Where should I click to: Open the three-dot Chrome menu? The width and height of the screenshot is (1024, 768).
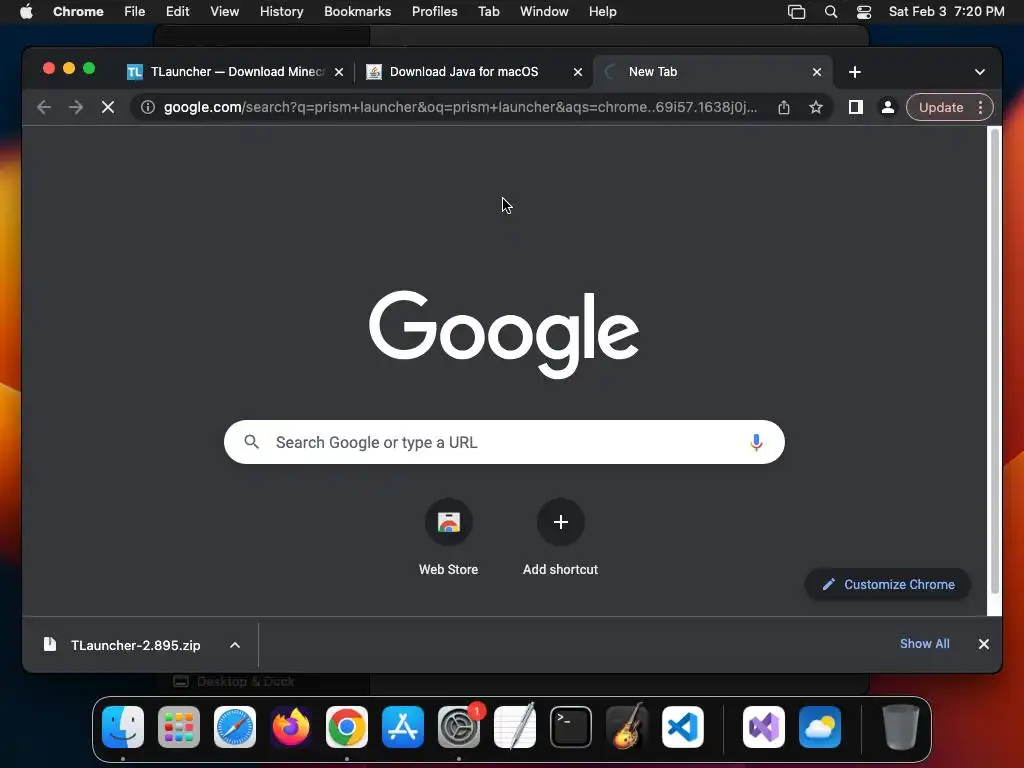point(980,107)
